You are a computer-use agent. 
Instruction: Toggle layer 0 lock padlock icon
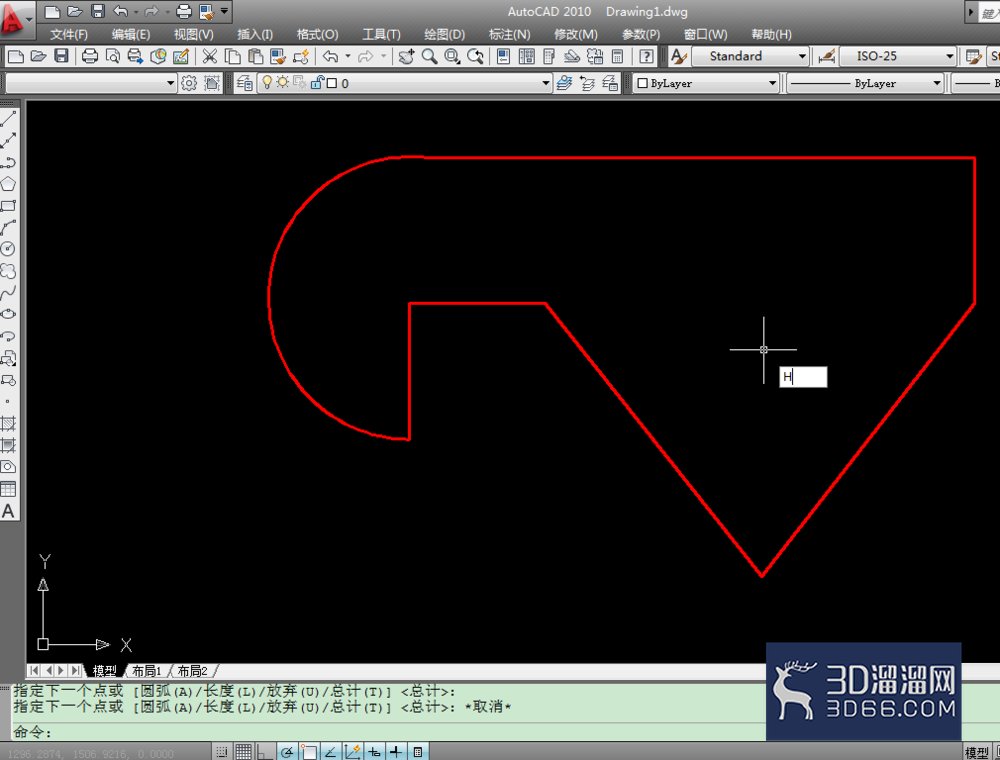316,82
